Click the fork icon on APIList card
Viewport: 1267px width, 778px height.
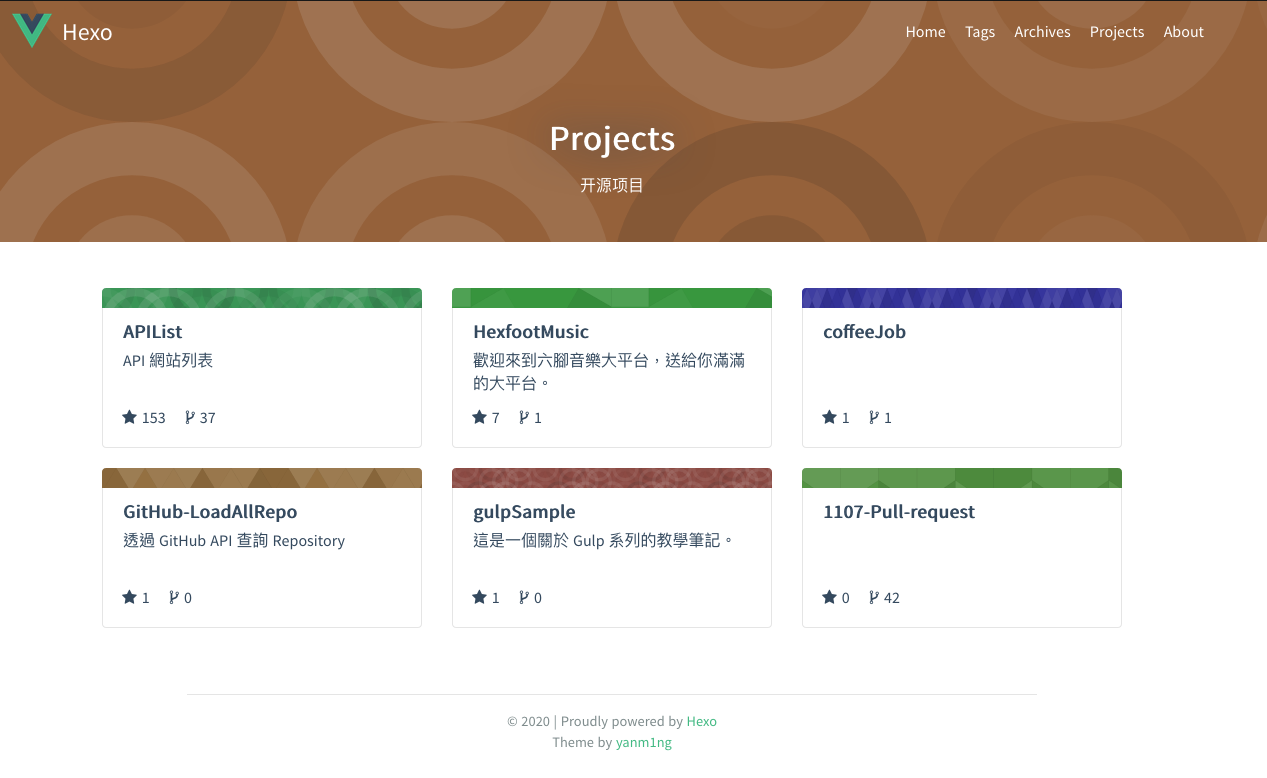[x=190, y=417]
